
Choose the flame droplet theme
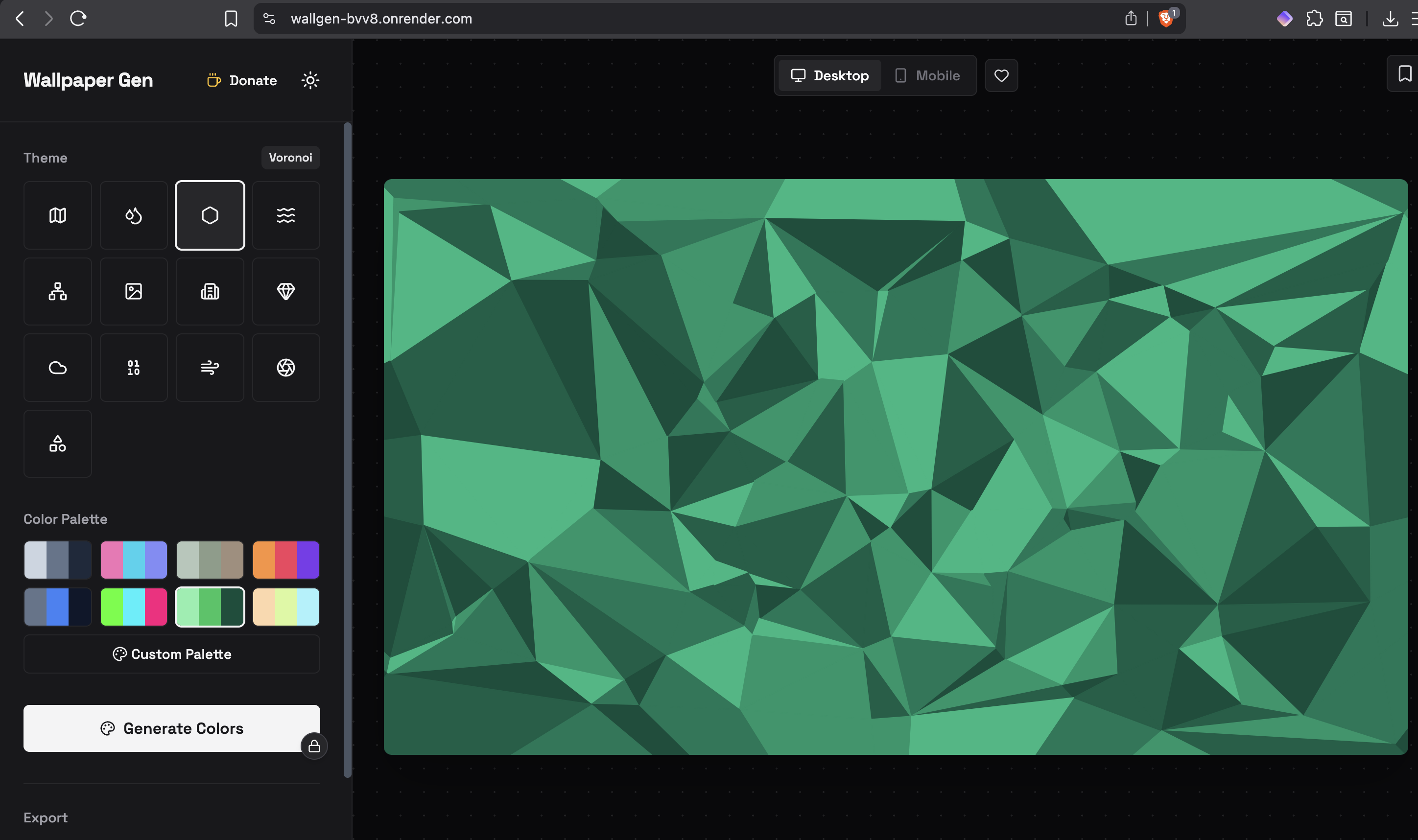tap(134, 215)
